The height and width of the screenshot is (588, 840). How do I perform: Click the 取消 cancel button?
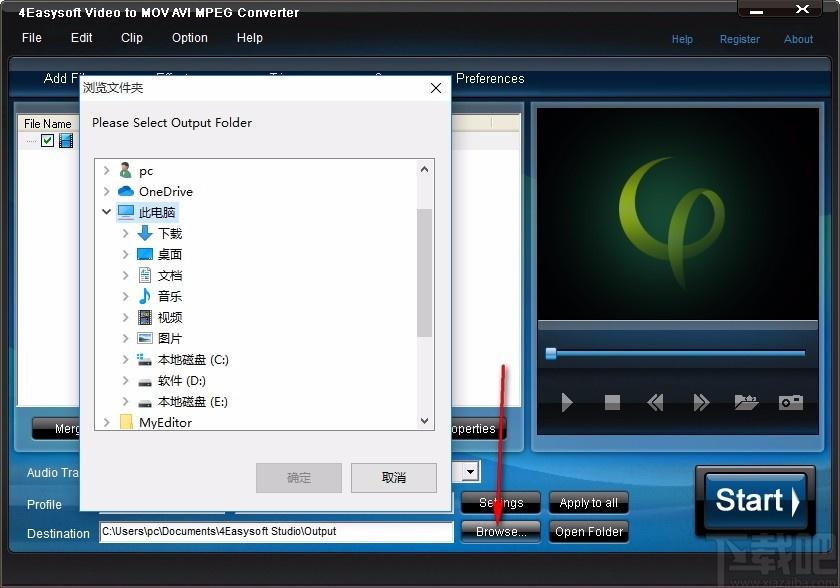click(x=394, y=478)
